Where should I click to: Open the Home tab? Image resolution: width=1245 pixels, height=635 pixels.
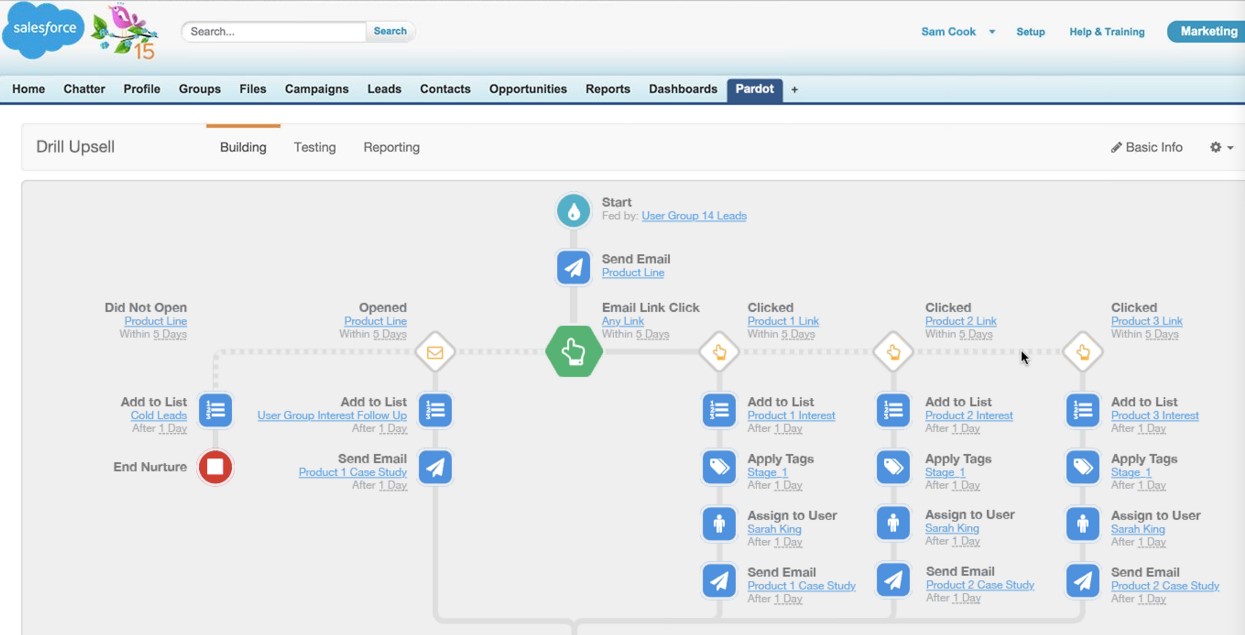click(29, 89)
